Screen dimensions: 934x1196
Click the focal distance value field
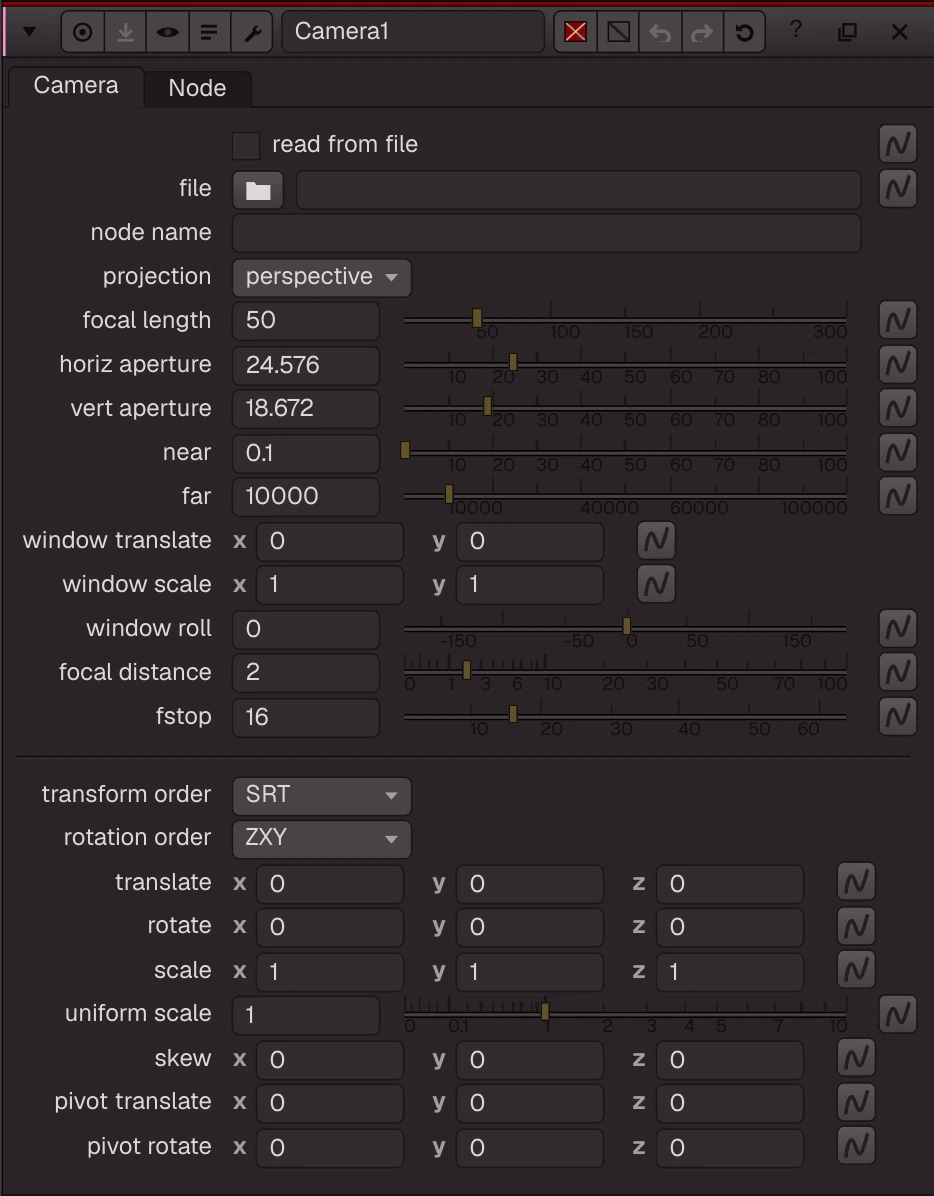click(306, 673)
